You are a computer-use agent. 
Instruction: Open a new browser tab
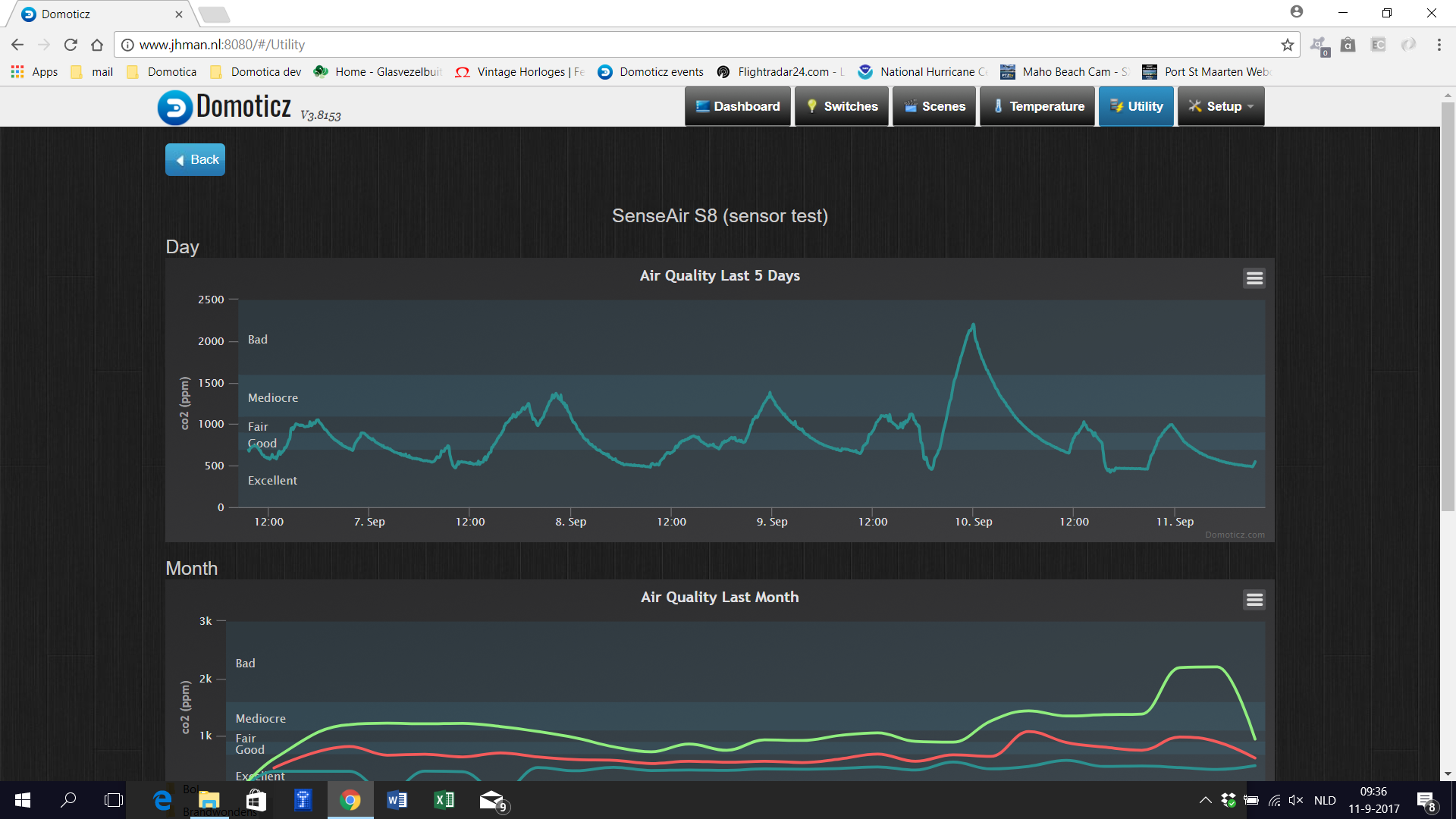[x=214, y=14]
